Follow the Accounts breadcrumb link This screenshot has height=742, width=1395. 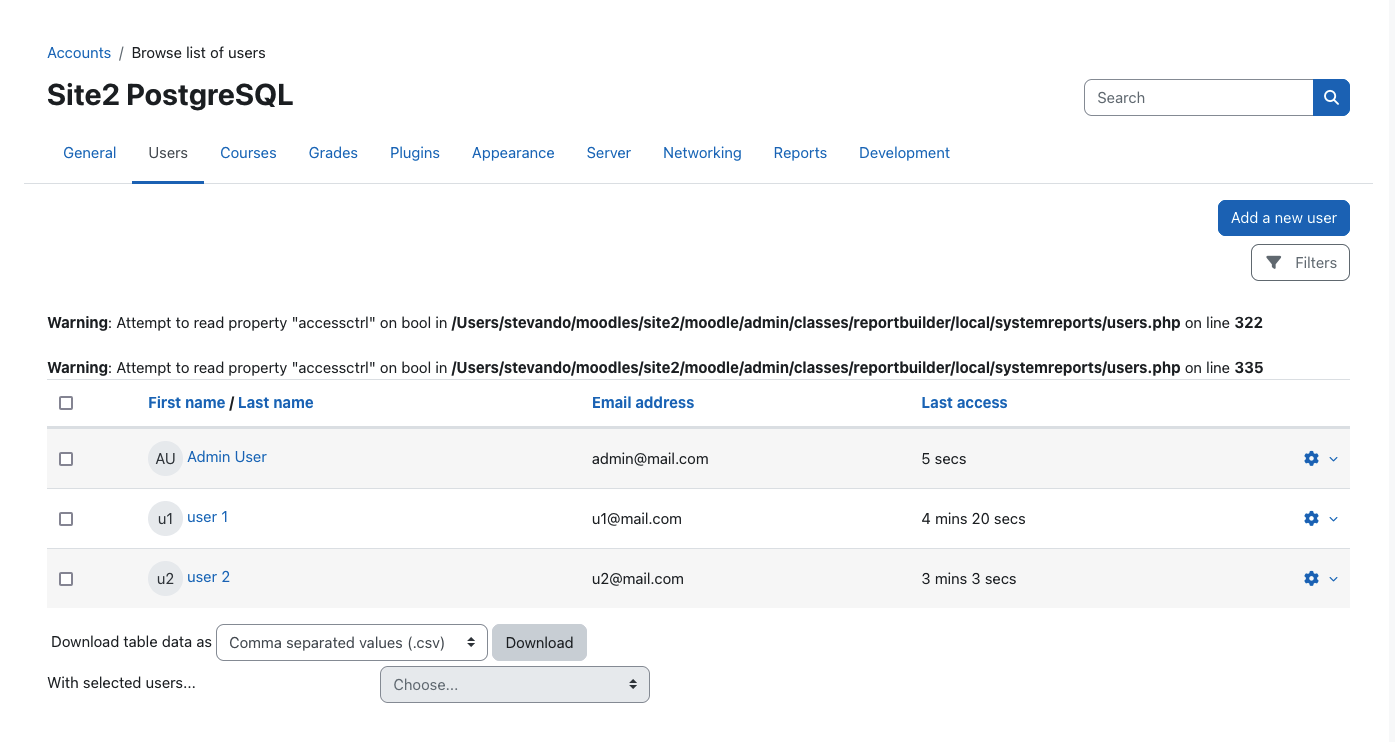[x=79, y=53]
